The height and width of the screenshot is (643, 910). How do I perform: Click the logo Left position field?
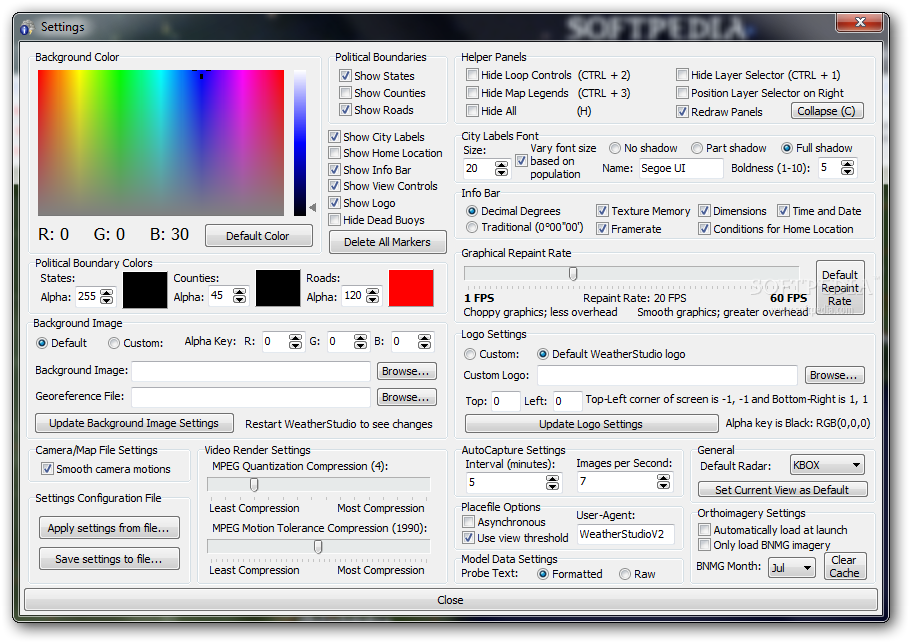568,401
